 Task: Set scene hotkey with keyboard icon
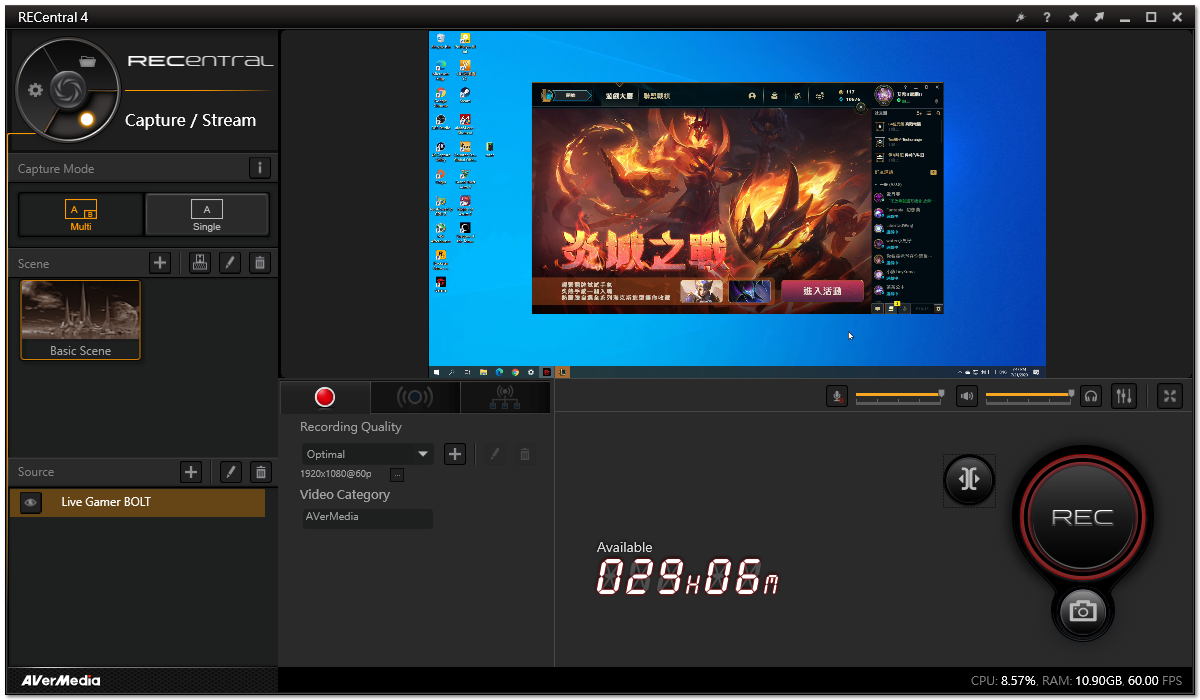pyautogui.click(x=199, y=263)
